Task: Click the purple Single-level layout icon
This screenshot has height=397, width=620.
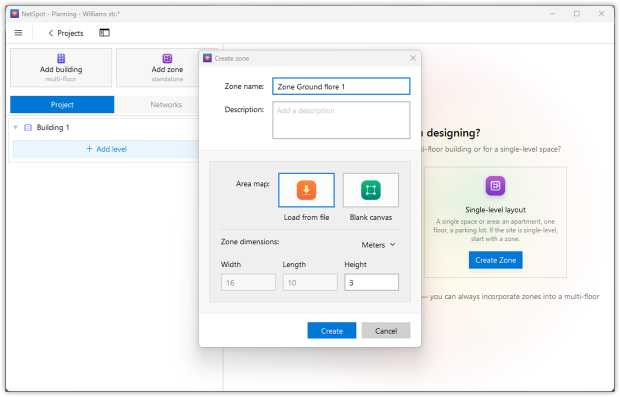Action: 495,185
